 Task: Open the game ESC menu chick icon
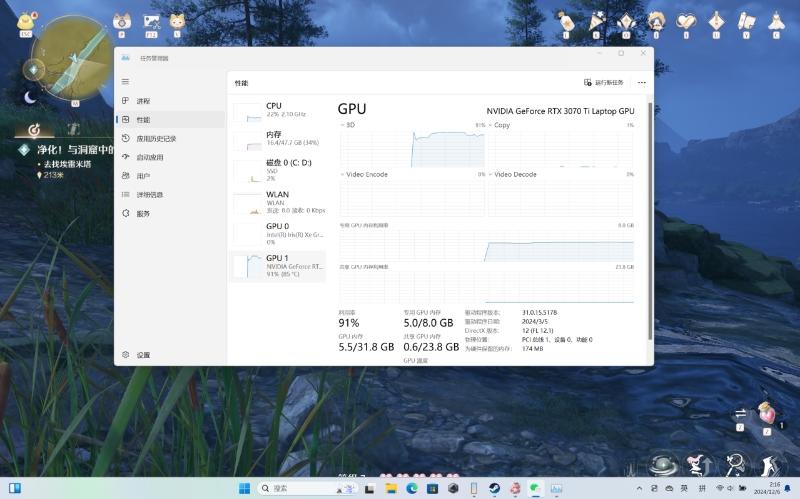(x=26, y=22)
